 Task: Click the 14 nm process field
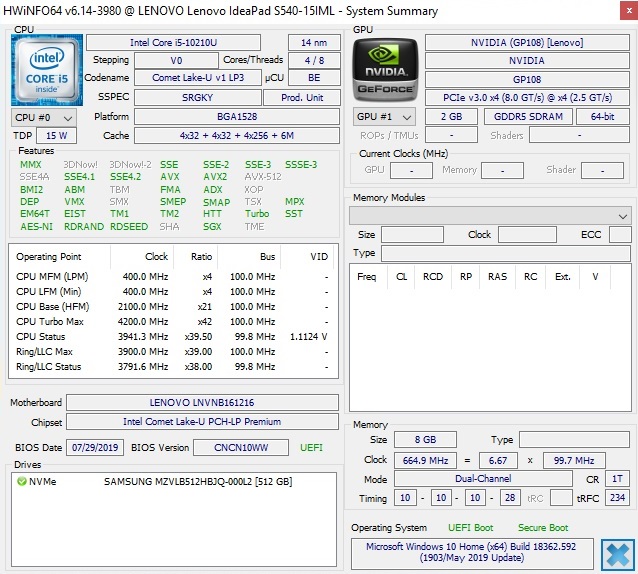[x=314, y=43]
